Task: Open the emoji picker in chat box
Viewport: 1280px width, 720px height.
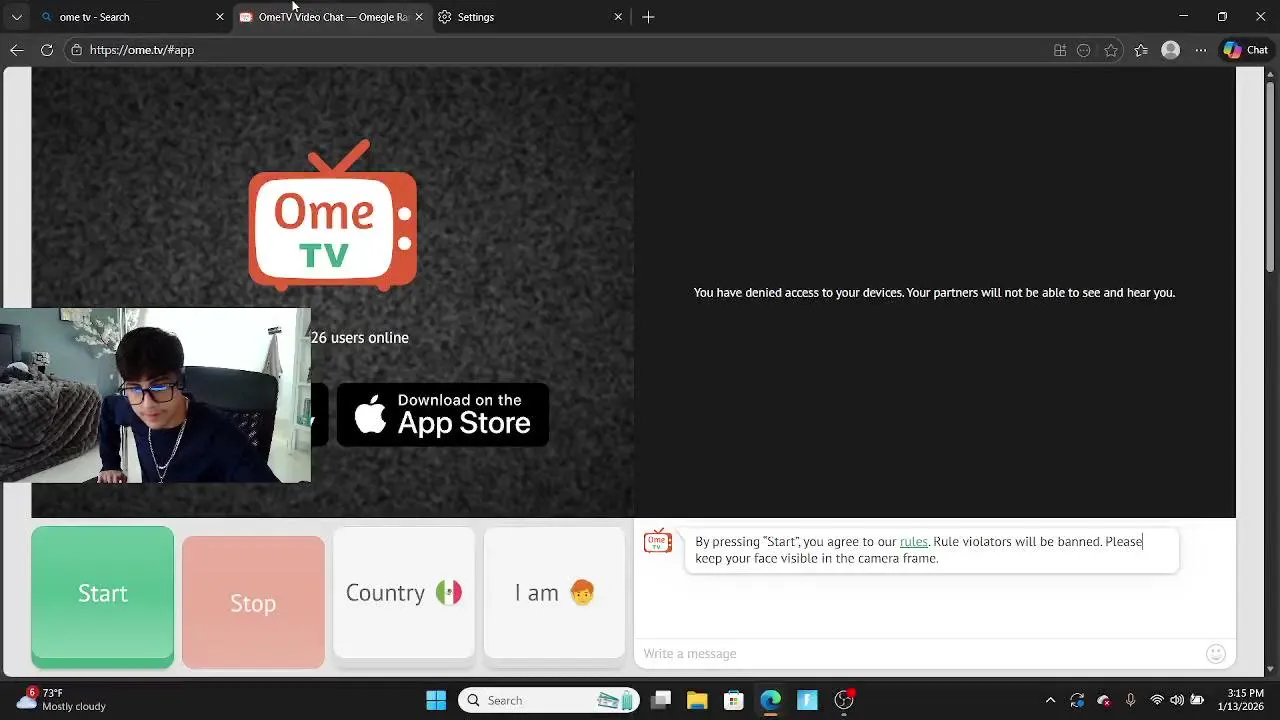Action: (1216, 654)
